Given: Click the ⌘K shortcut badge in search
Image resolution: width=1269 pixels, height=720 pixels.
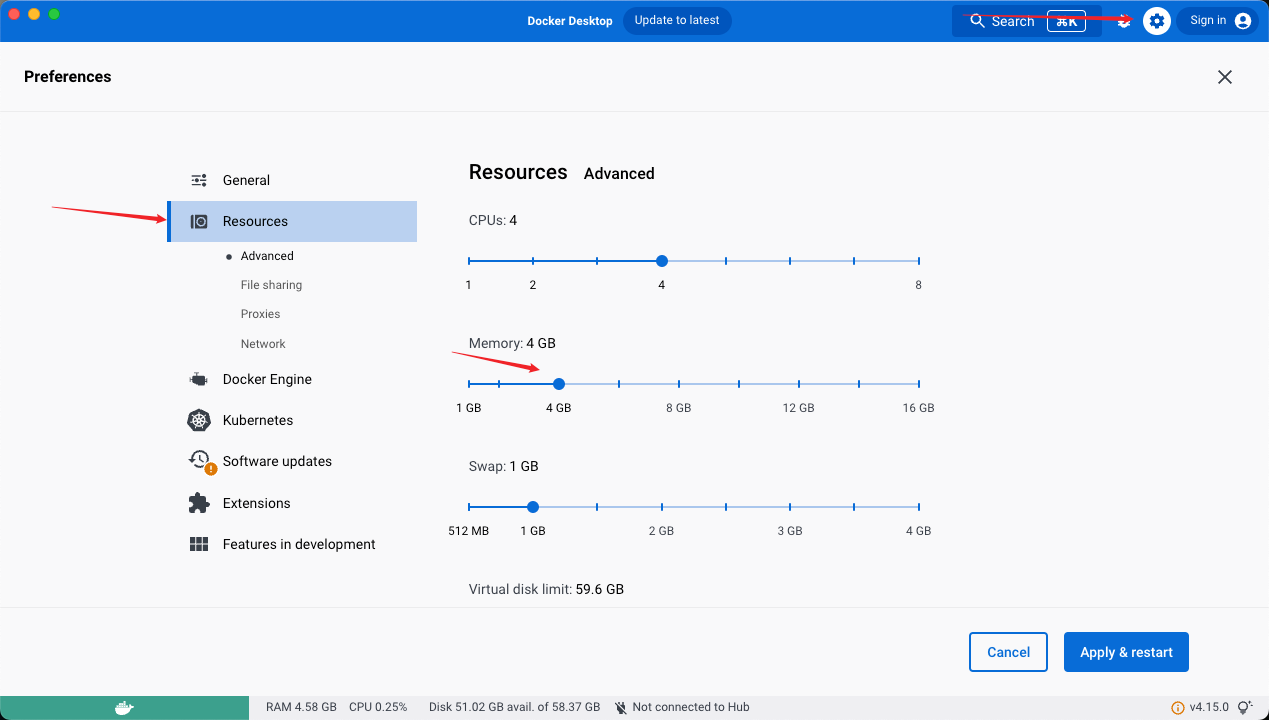Looking at the screenshot, I should pos(1066,21).
